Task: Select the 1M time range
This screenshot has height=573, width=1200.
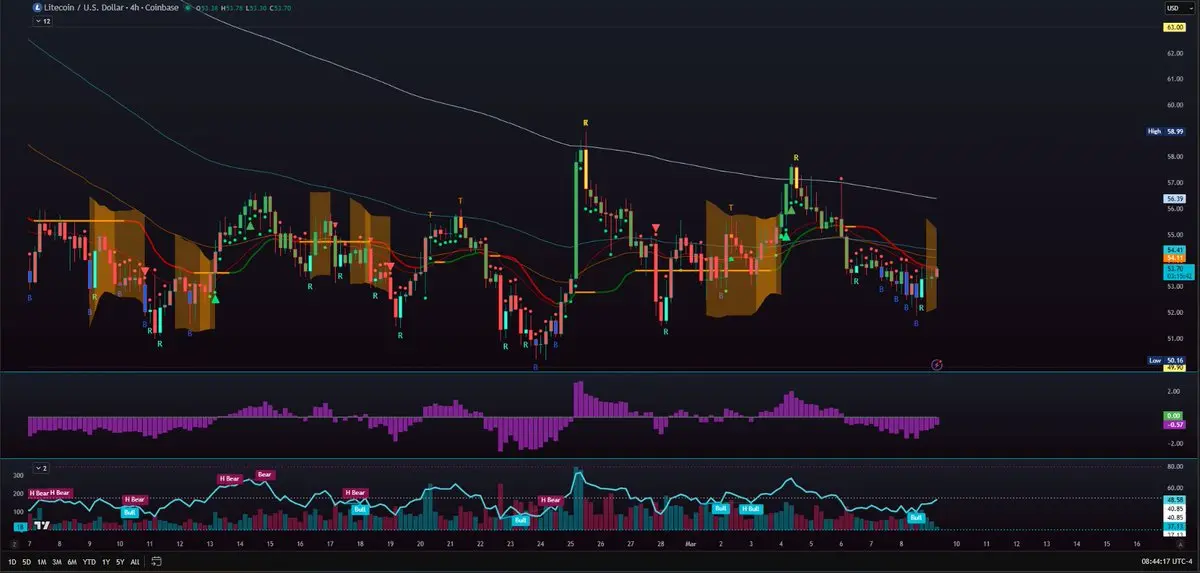Action: pyautogui.click(x=42, y=562)
